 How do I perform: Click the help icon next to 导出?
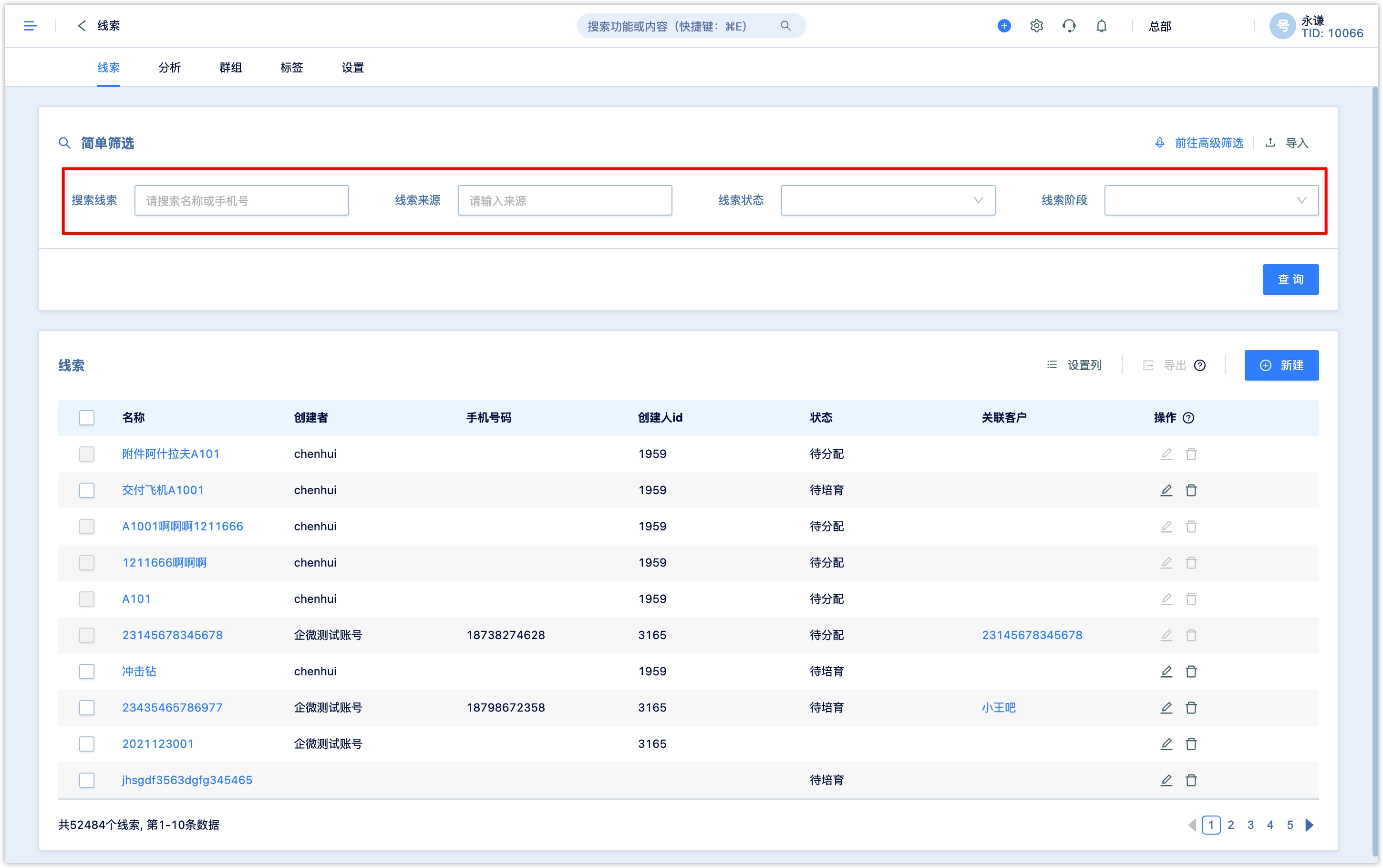pyautogui.click(x=1199, y=365)
